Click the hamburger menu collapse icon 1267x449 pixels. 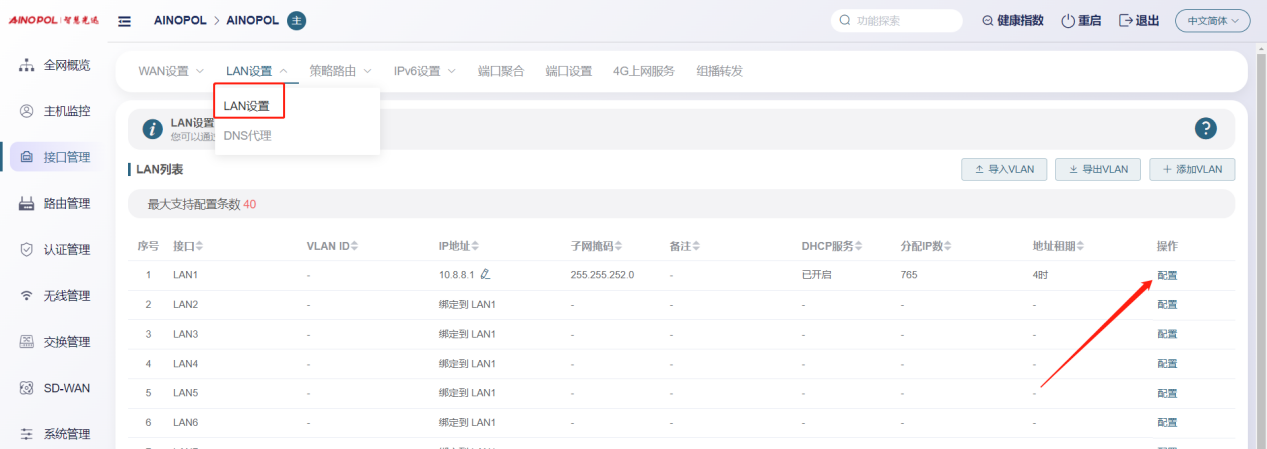click(124, 21)
